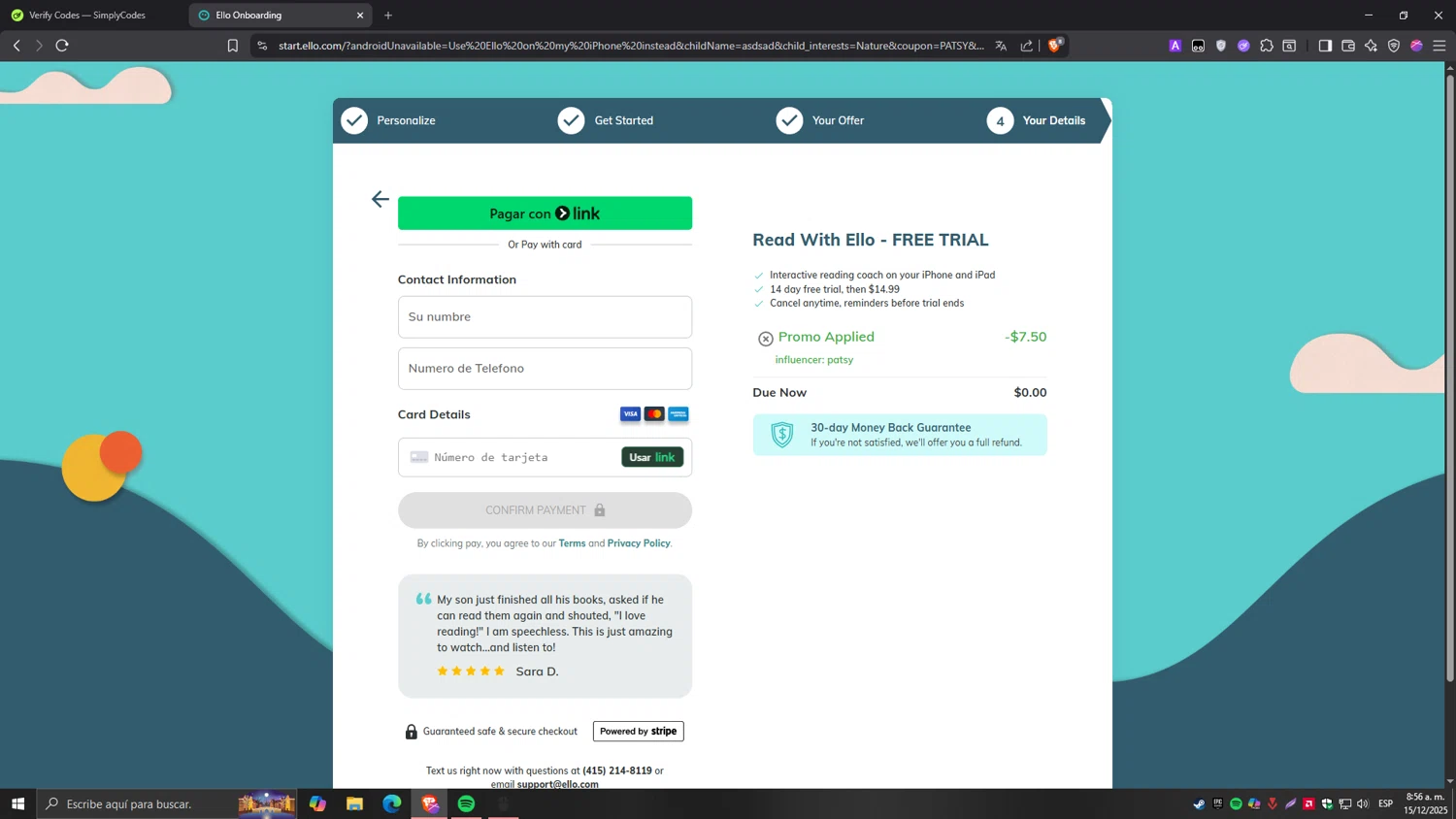
Task: Click the share page icon in address bar
Action: coord(1026,46)
